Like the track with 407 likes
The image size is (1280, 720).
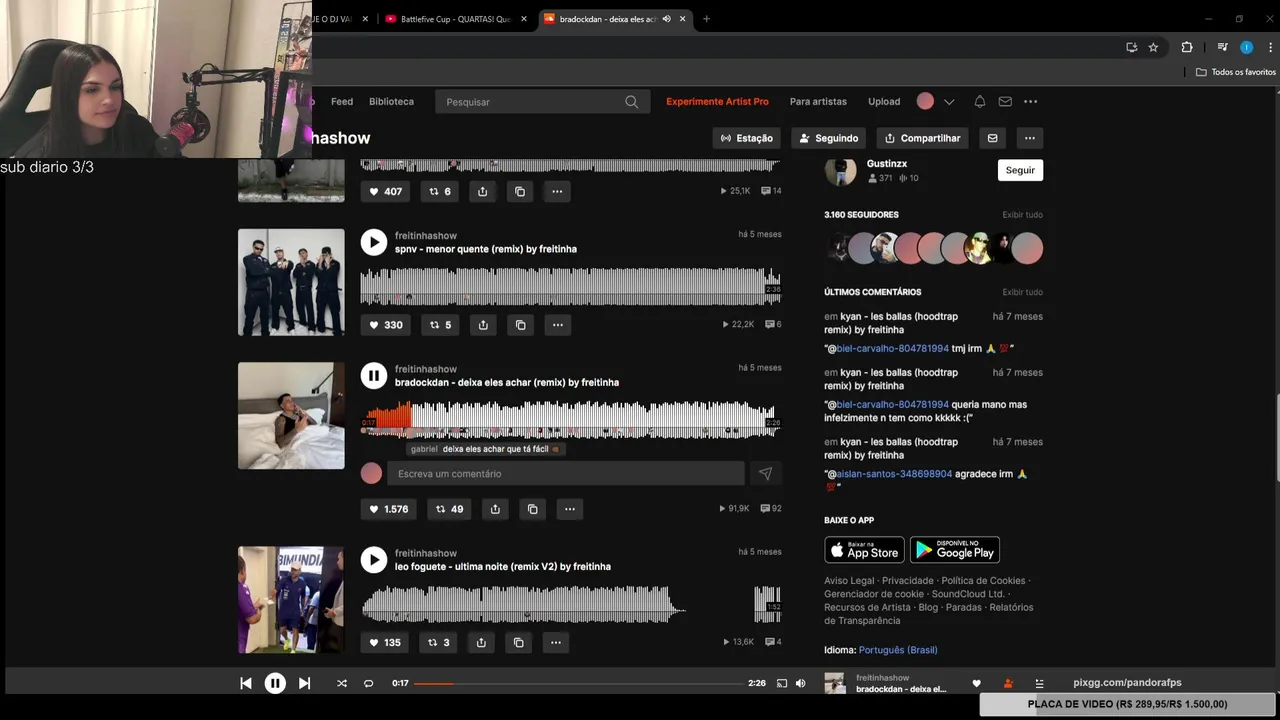tap(386, 191)
